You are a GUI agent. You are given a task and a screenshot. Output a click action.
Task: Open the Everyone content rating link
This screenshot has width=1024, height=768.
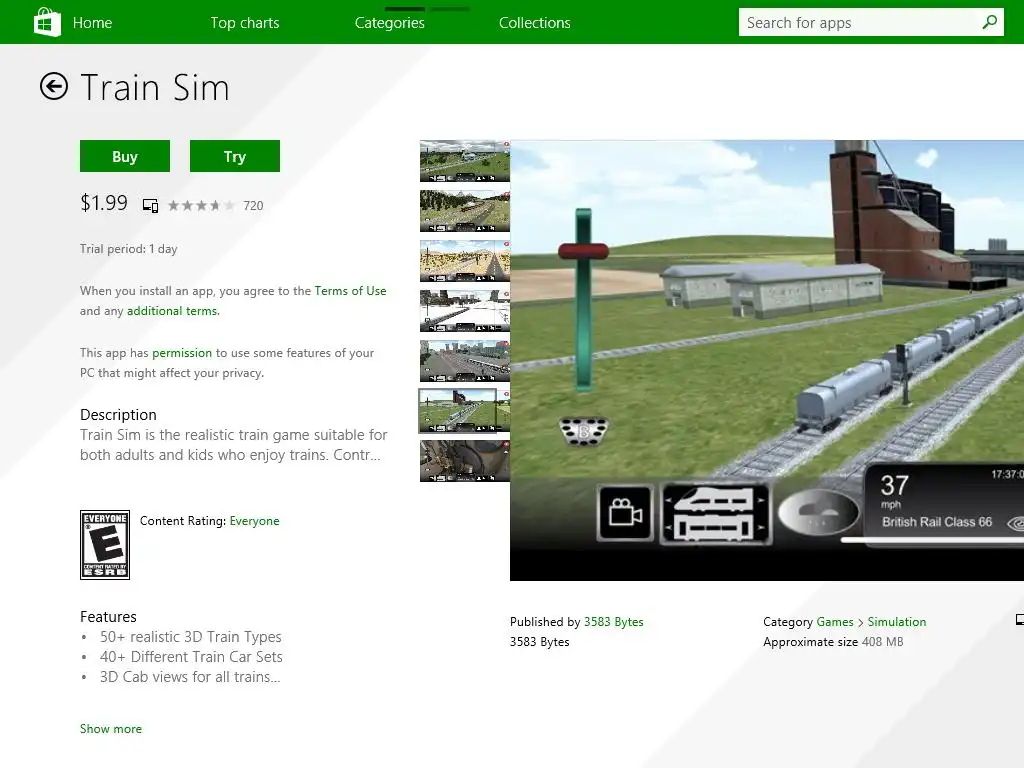[x=254, y=520]
